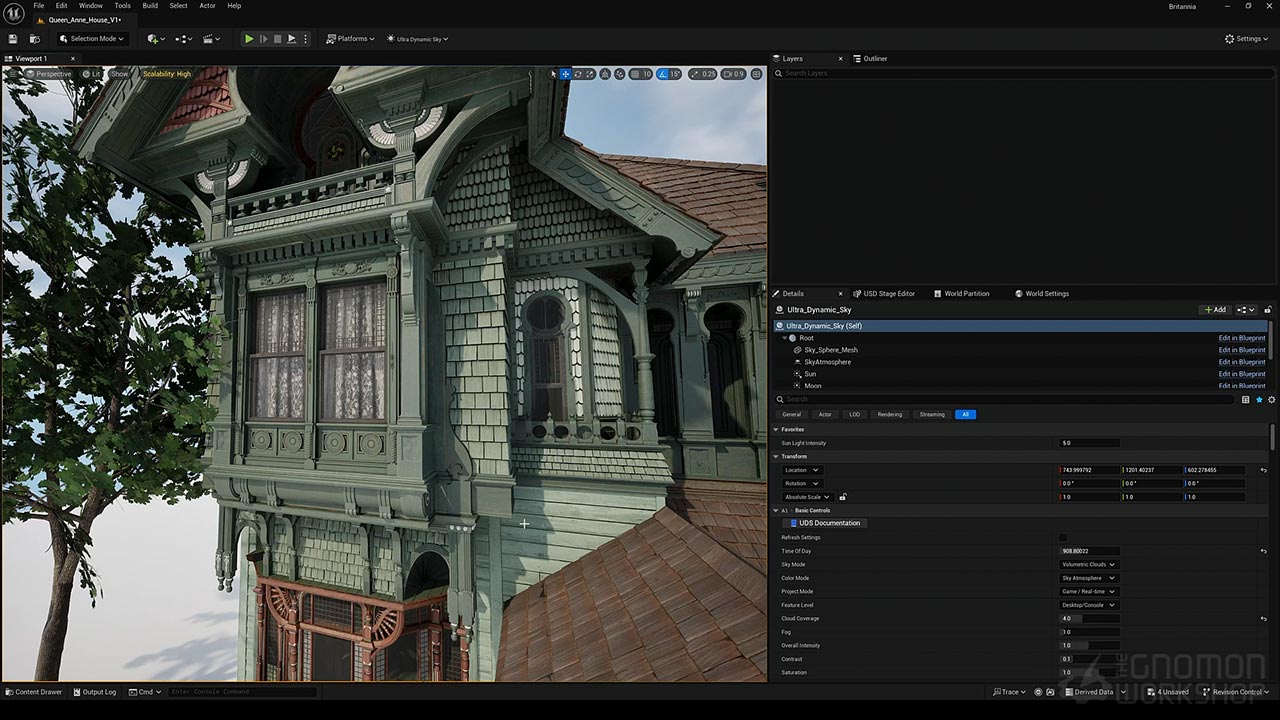
Task: Open the UDS Documentation
Action: point(824,522)
